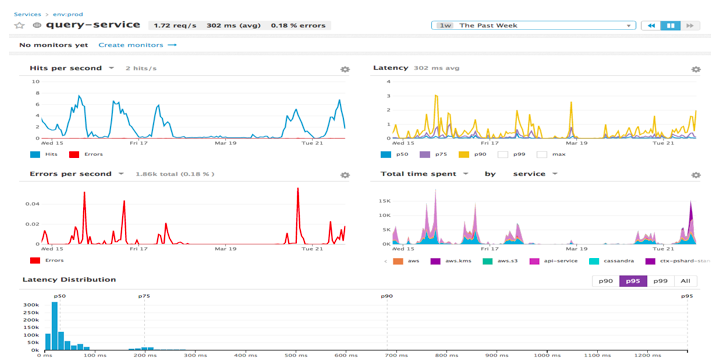This screenshot has height=364, width=718.
Task: Open The Past Week time range dropdown
Action: pyautogui.click(x=533, y=26)
